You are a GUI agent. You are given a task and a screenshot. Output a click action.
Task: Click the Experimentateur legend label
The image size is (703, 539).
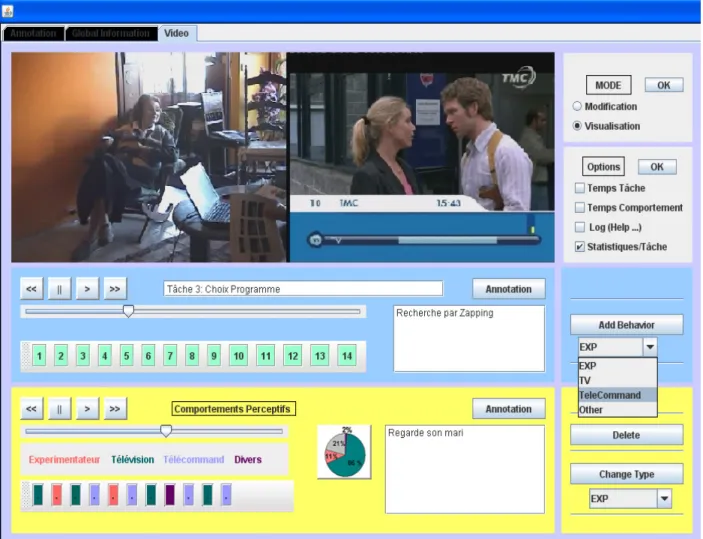pos(64,460)
